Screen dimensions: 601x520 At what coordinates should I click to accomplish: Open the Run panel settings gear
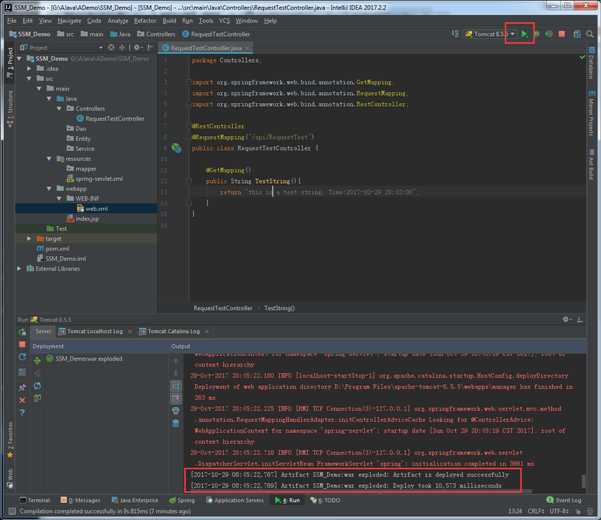[567, 319]
